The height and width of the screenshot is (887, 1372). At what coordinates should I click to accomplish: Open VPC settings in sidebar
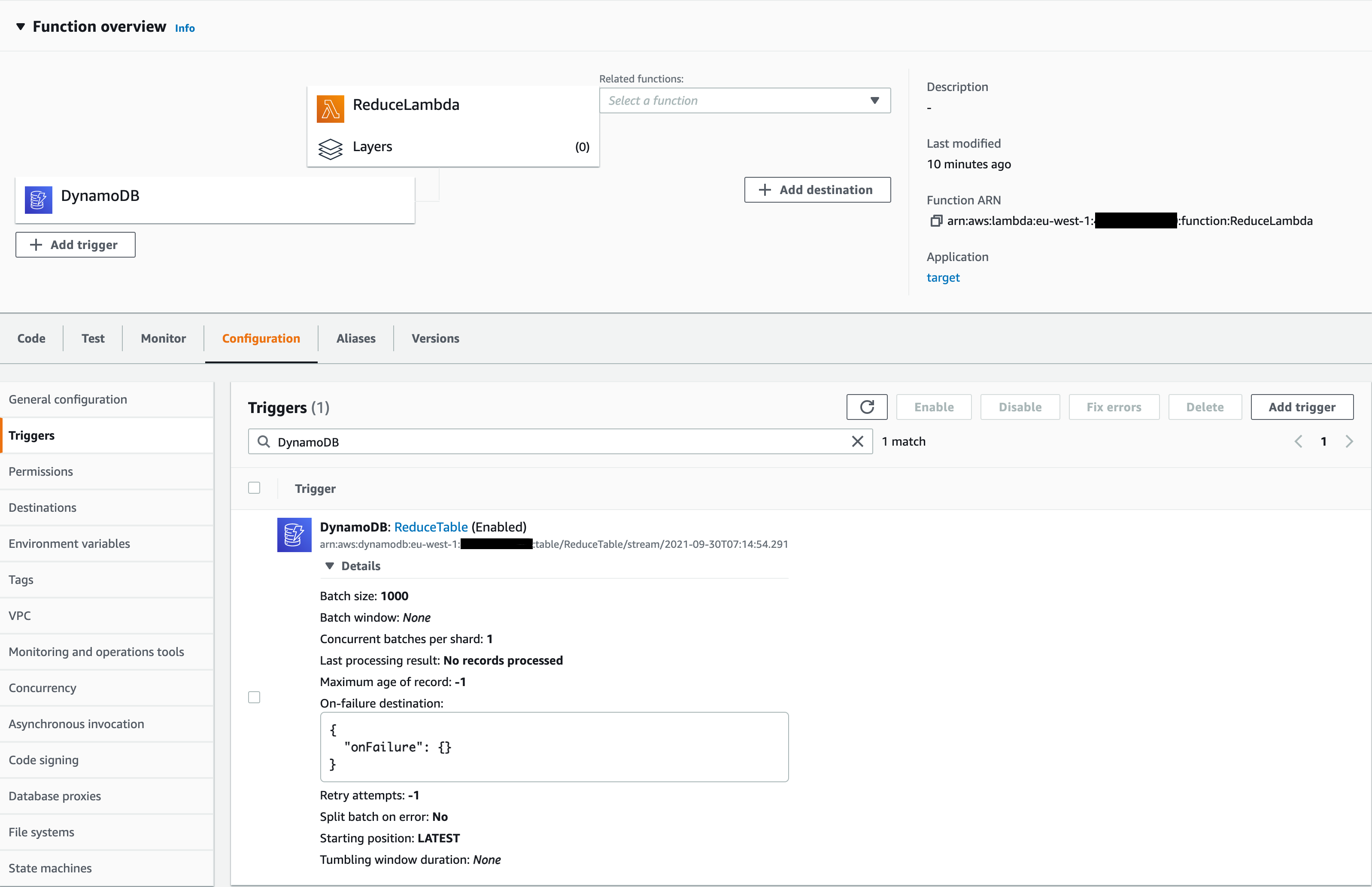coord(107,616)
